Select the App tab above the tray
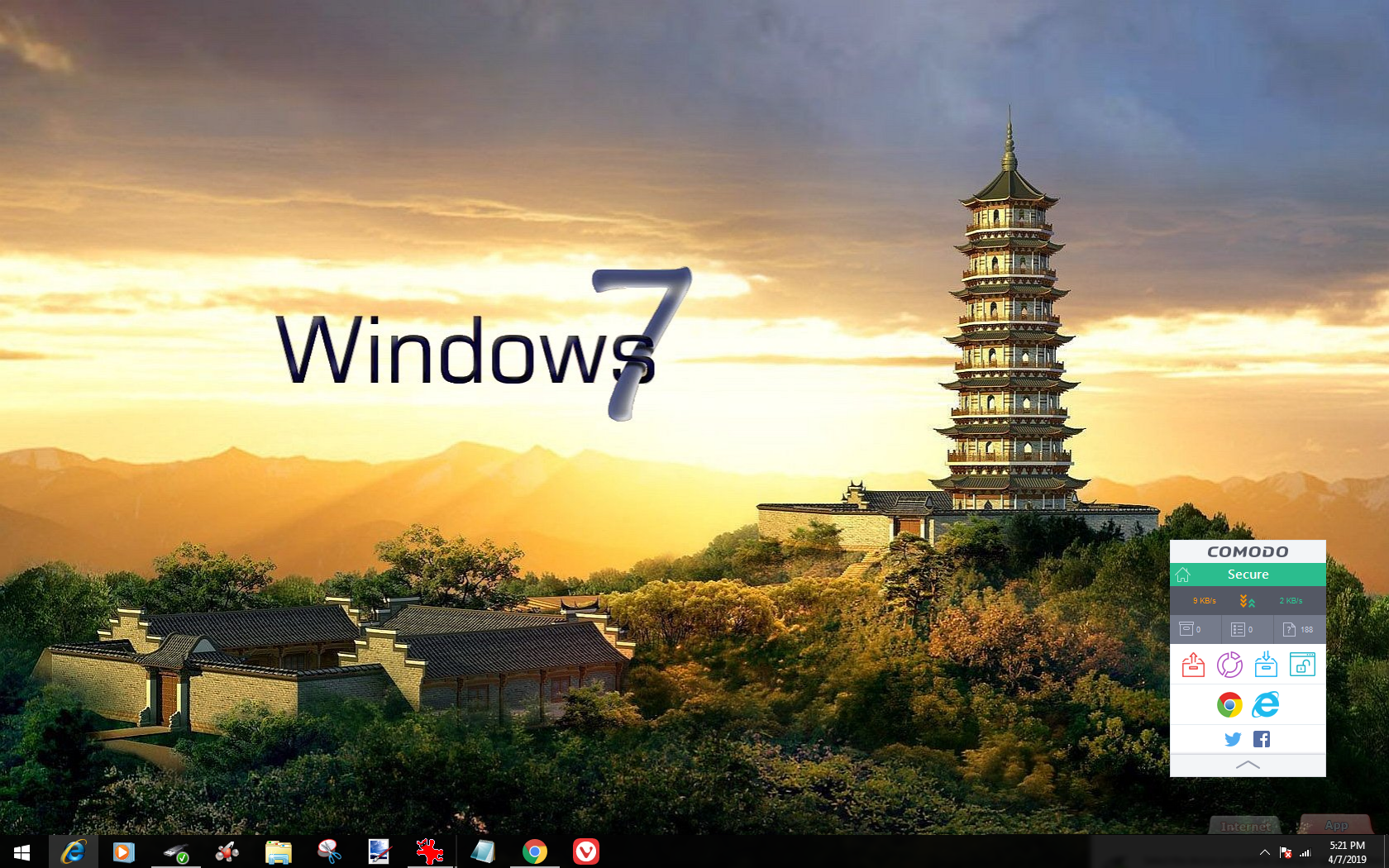Image resolution: width=1389 pixels, height=868 pixels. click(x=1336, y=825)
